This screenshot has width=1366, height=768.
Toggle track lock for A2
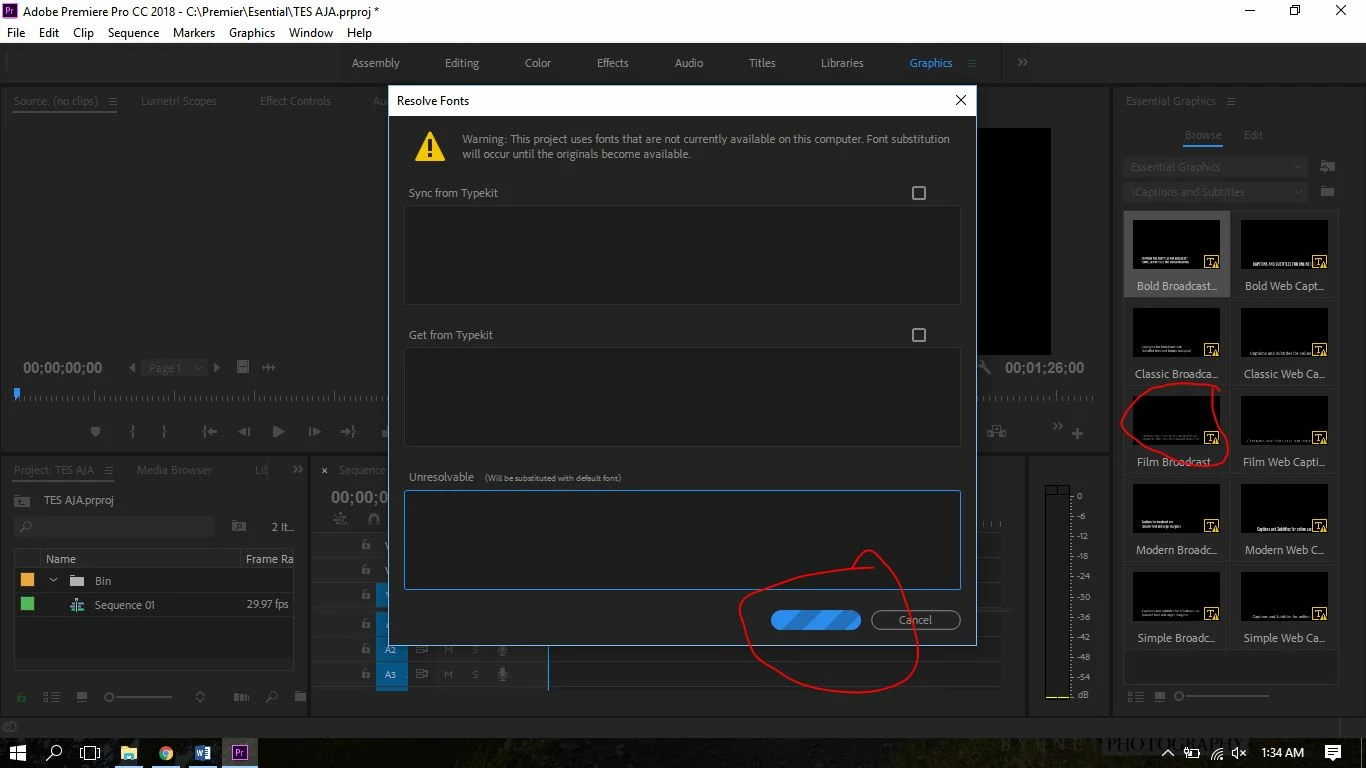[366, 649]
